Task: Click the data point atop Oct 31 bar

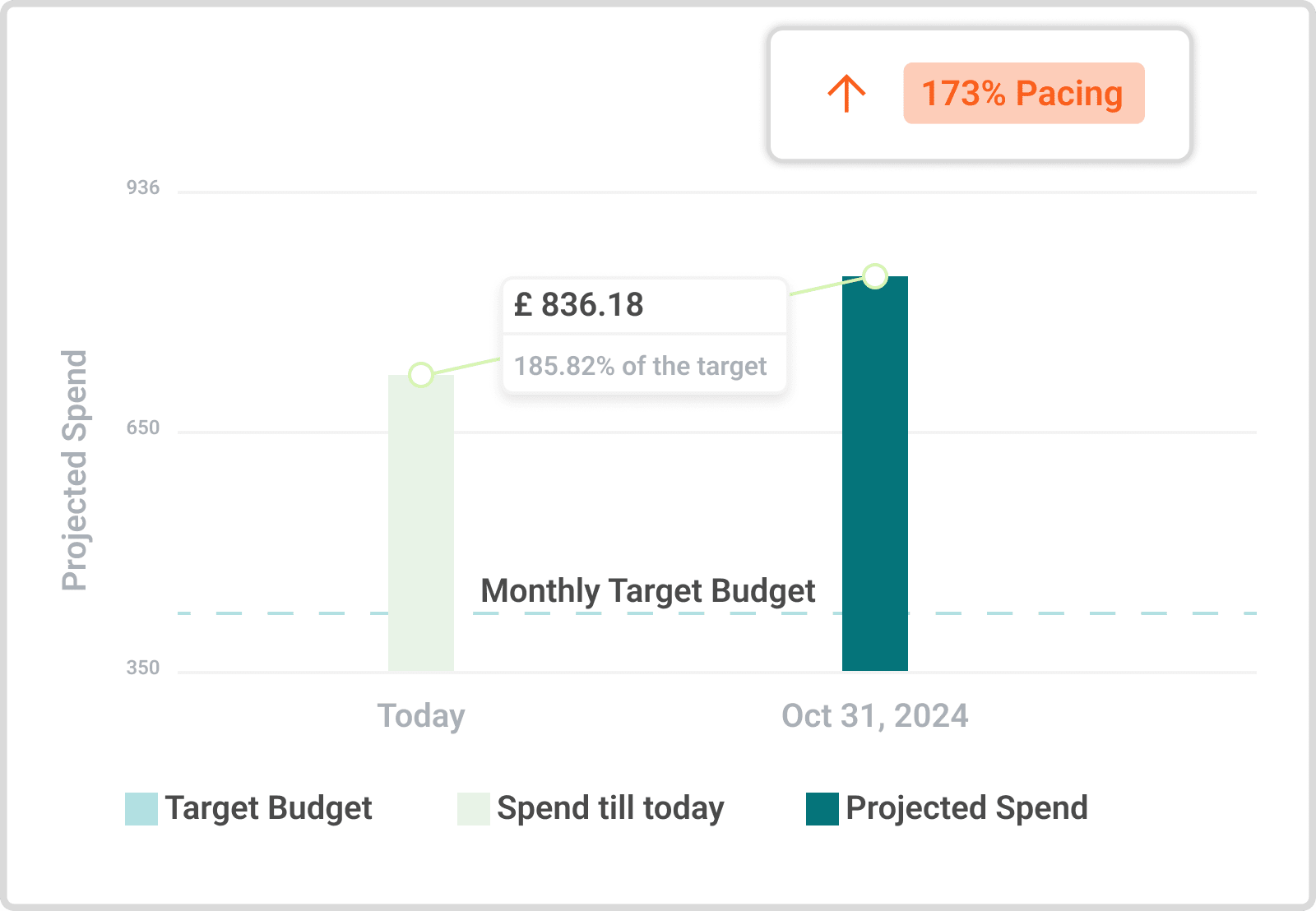Action: 875,276
